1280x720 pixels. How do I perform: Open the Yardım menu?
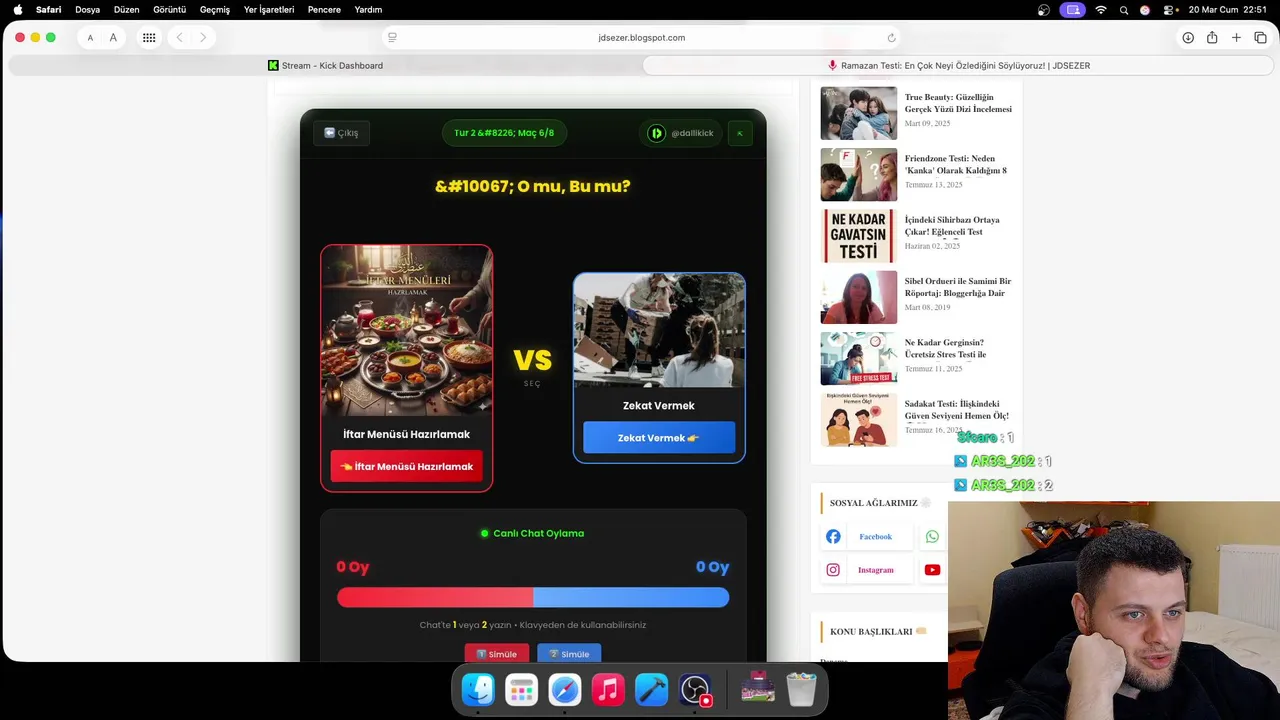tap(368, 10)
